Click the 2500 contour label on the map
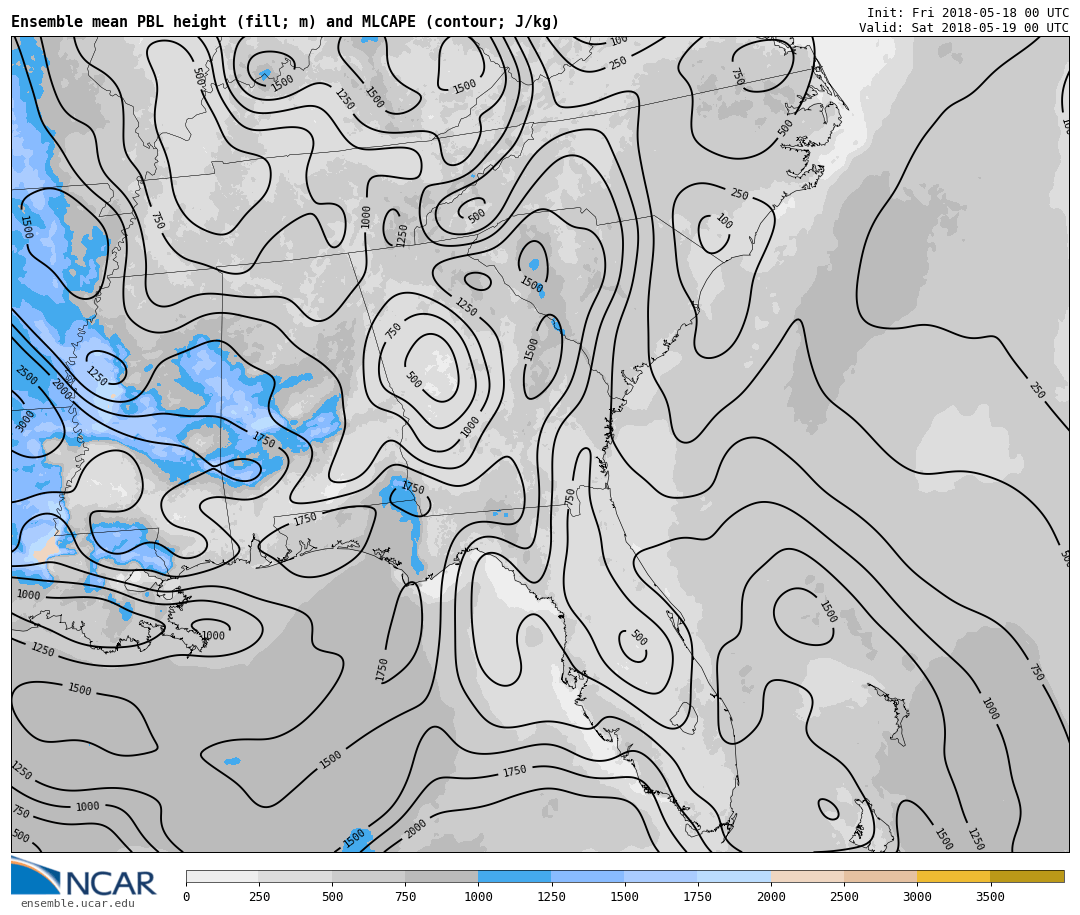1080x915 pixels. (27, 375)
